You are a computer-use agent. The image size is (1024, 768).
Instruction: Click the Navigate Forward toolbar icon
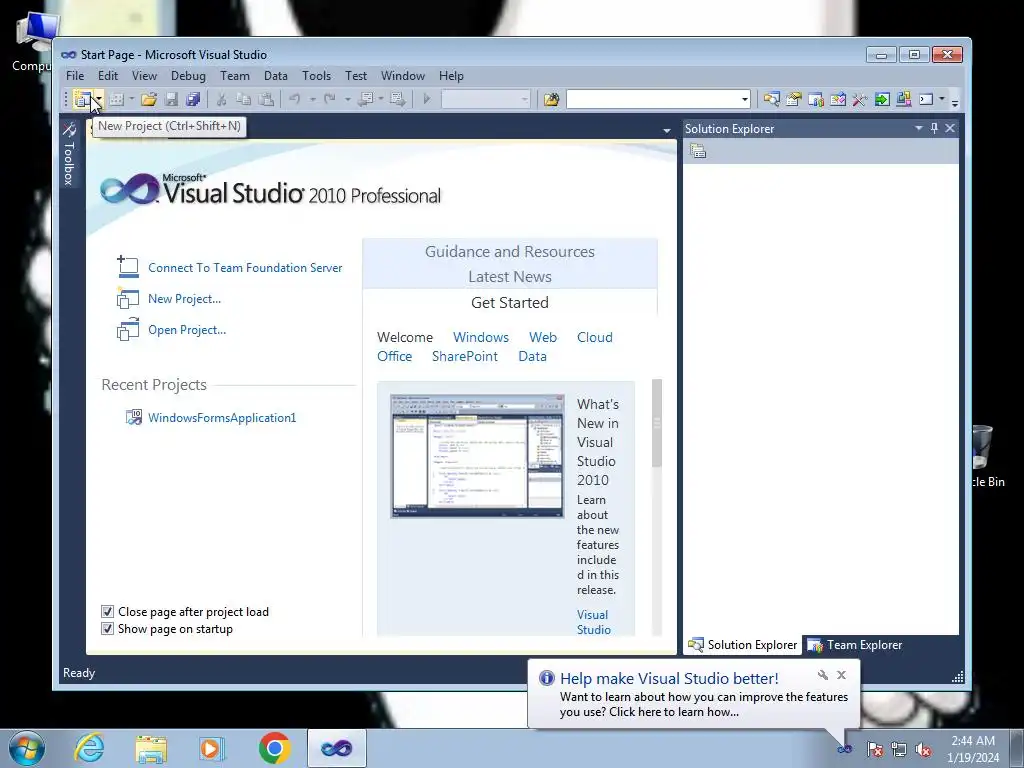point(397,99)
